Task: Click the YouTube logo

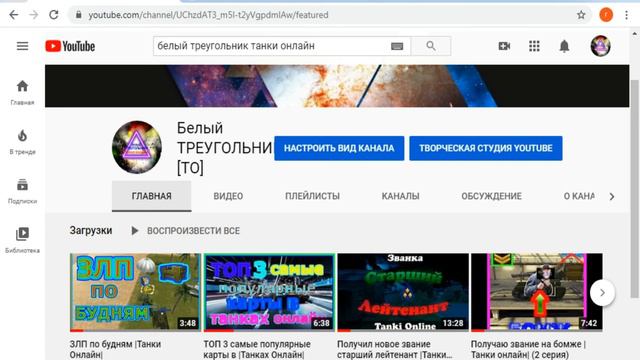Action: coord(70,46)
